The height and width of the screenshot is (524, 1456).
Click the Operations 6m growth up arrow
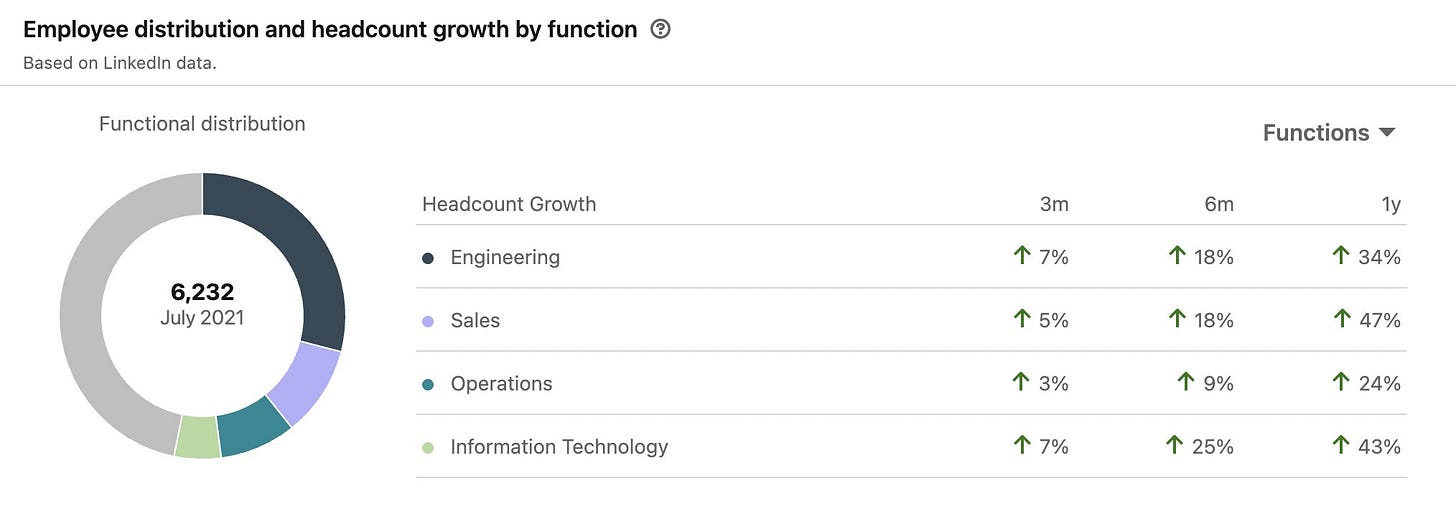pos(1186,382)
